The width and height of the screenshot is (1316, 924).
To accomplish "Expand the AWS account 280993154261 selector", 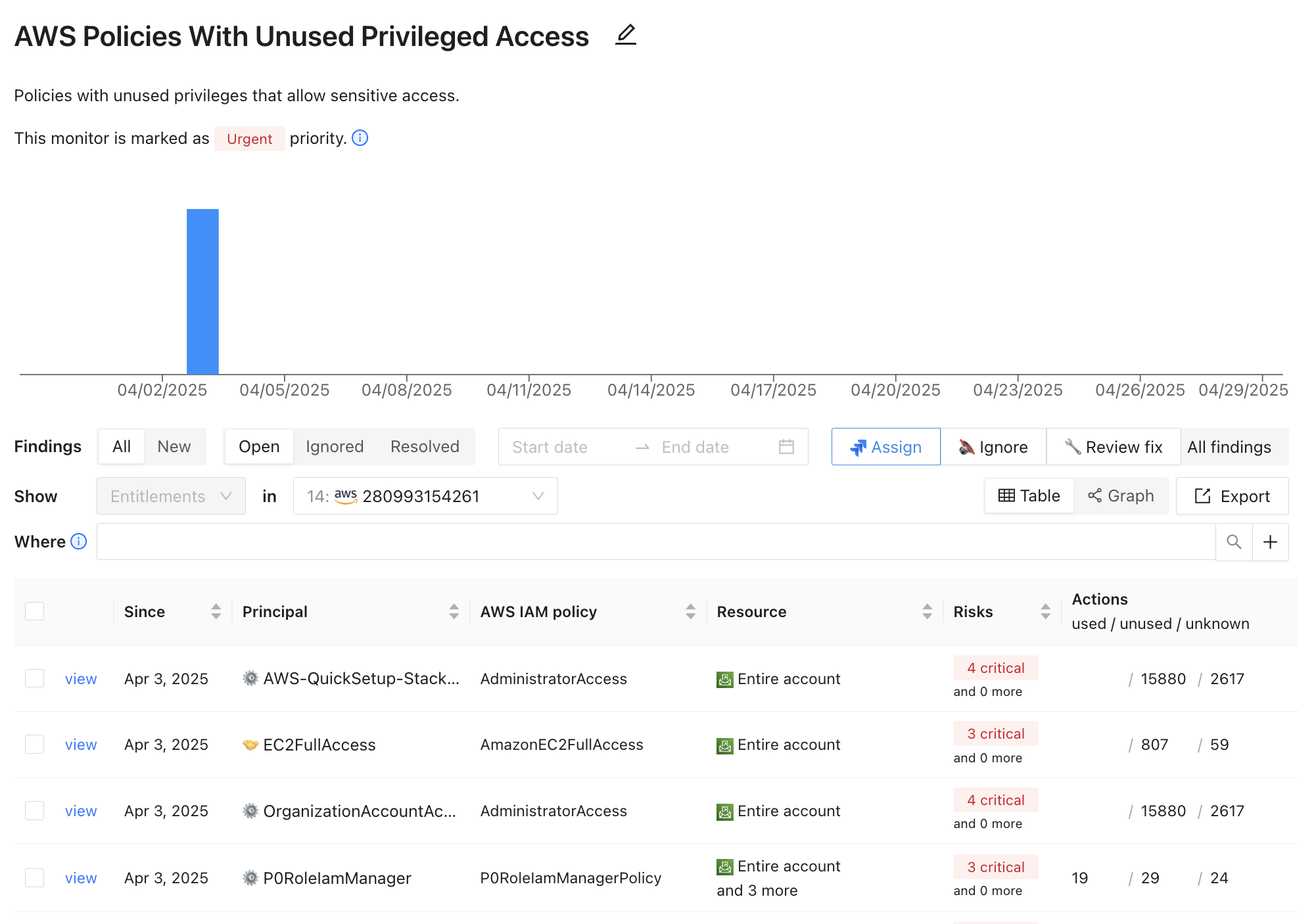I will pyautogui.click(x=425, y=496).
